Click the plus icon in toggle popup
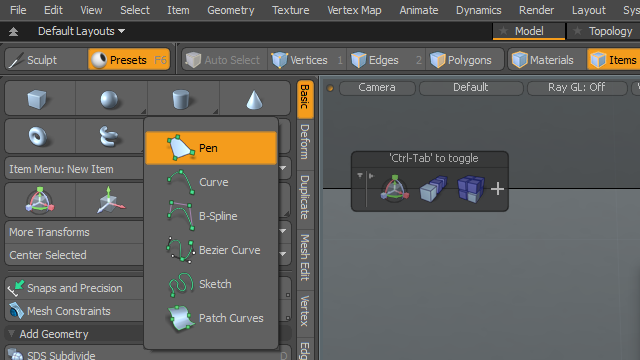The height and width of the screenshot is (360, 640). [x=497, y=189]
